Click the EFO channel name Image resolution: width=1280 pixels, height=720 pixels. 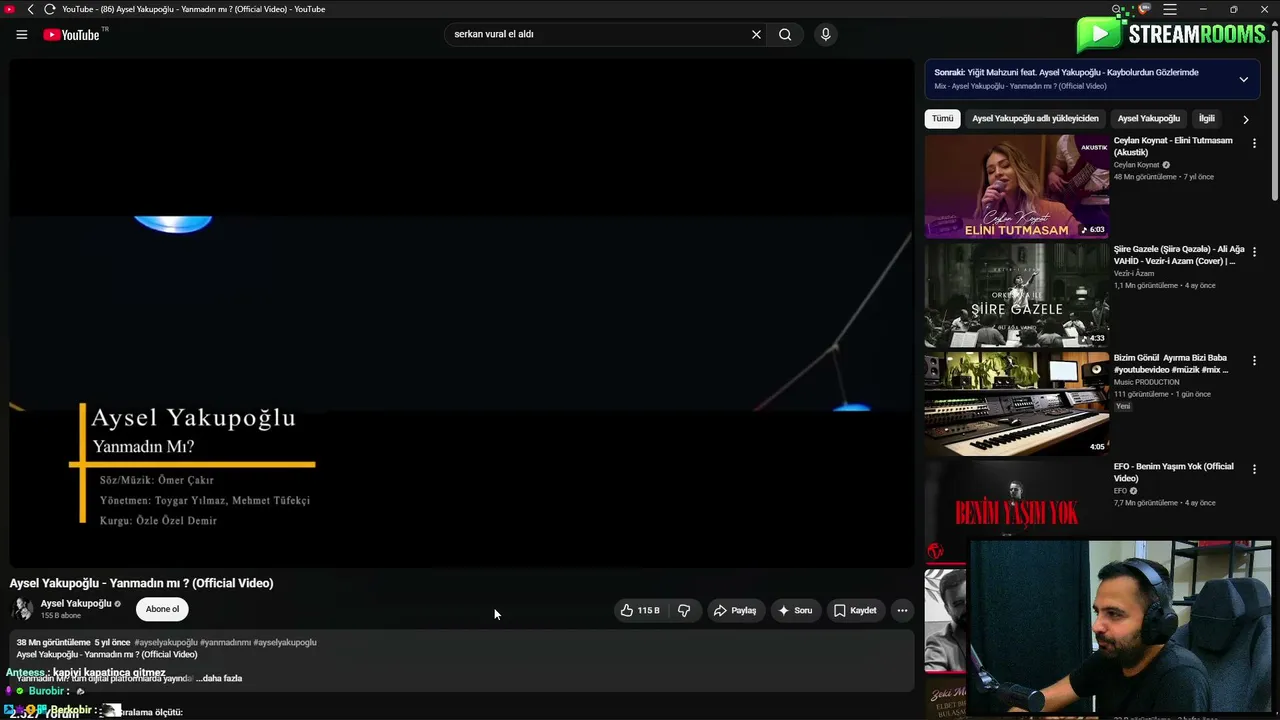pyautogui.click(x=1120, y=491)
